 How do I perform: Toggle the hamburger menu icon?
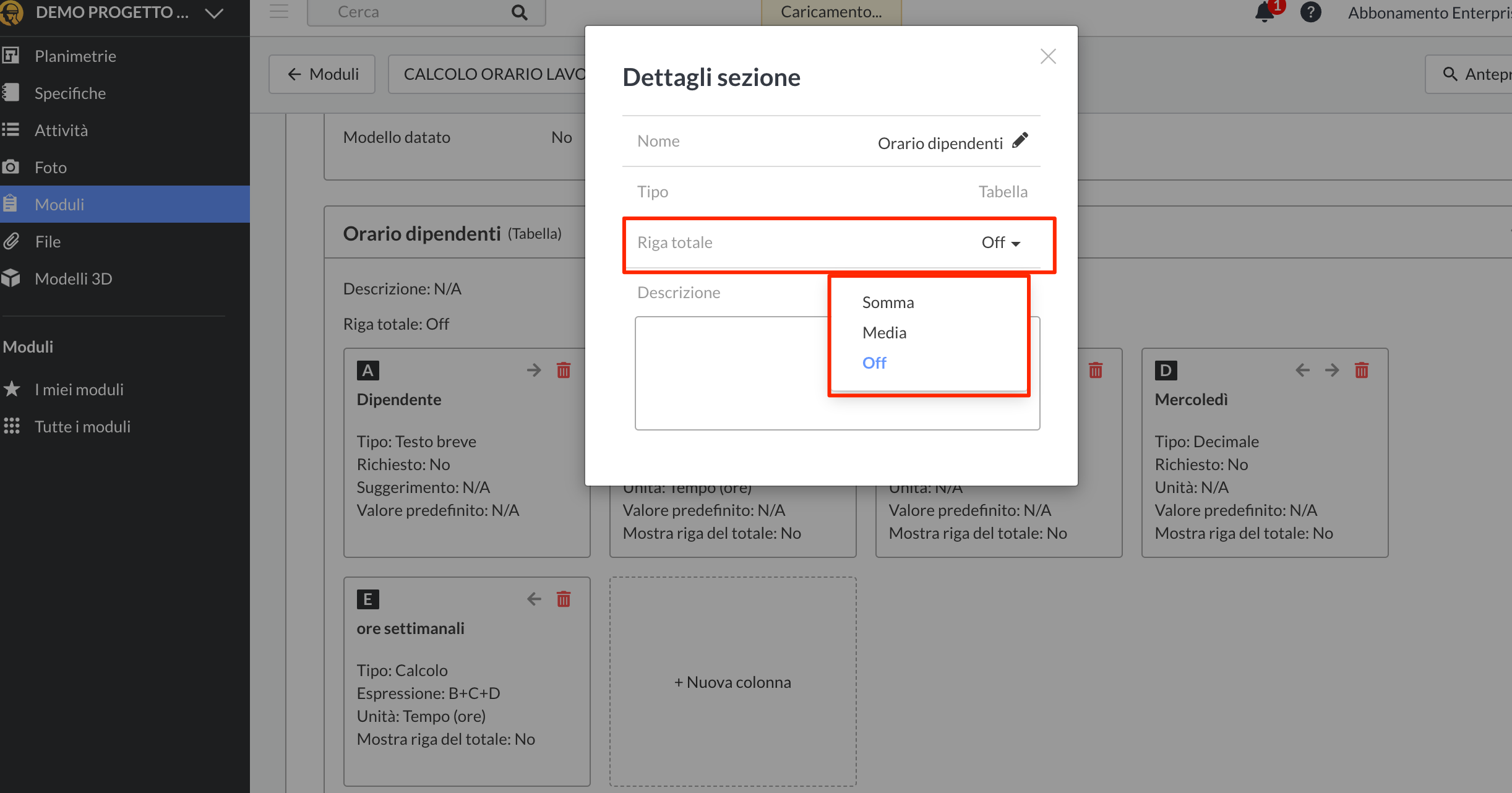point(279,12)
